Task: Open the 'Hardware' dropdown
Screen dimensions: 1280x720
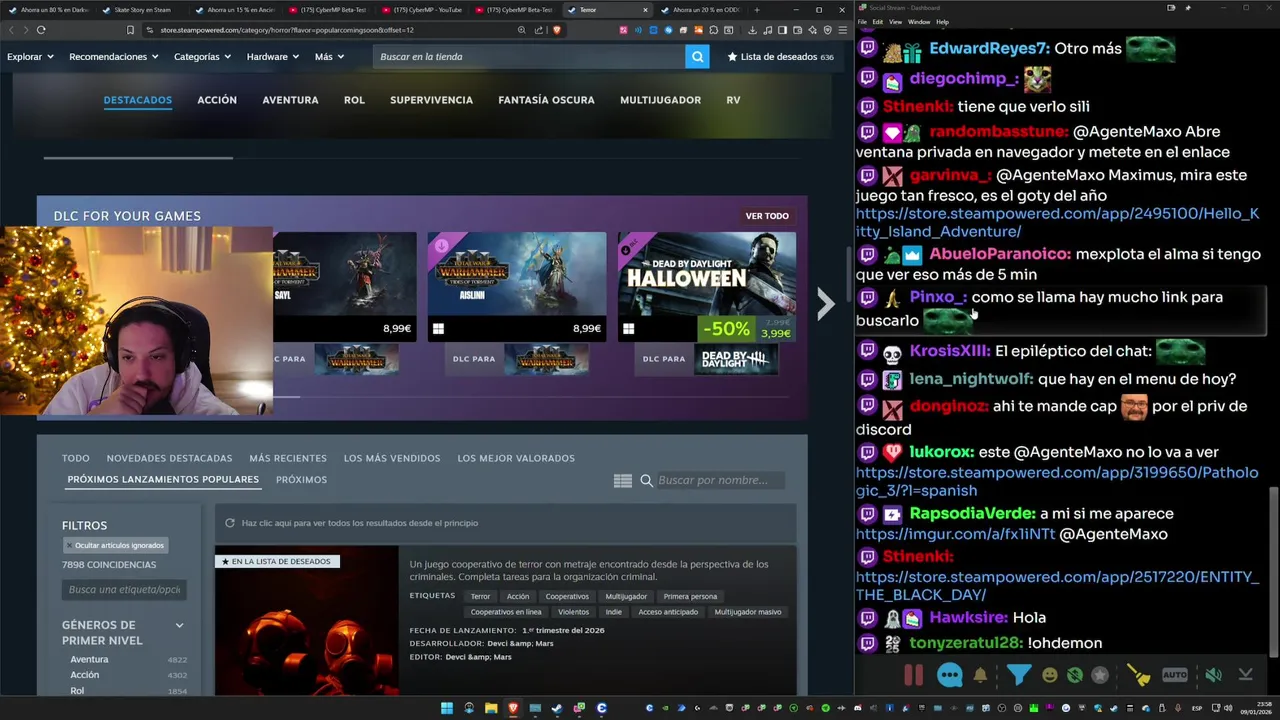Action: [273, 57]
